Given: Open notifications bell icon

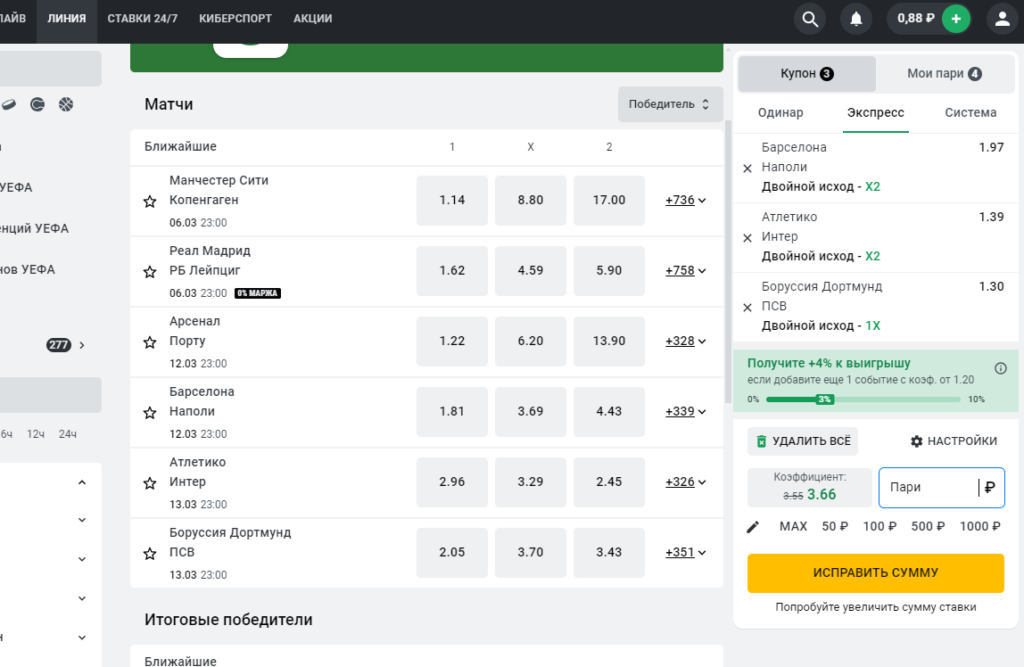Looking at the screenshot, I should coord(856,19).
